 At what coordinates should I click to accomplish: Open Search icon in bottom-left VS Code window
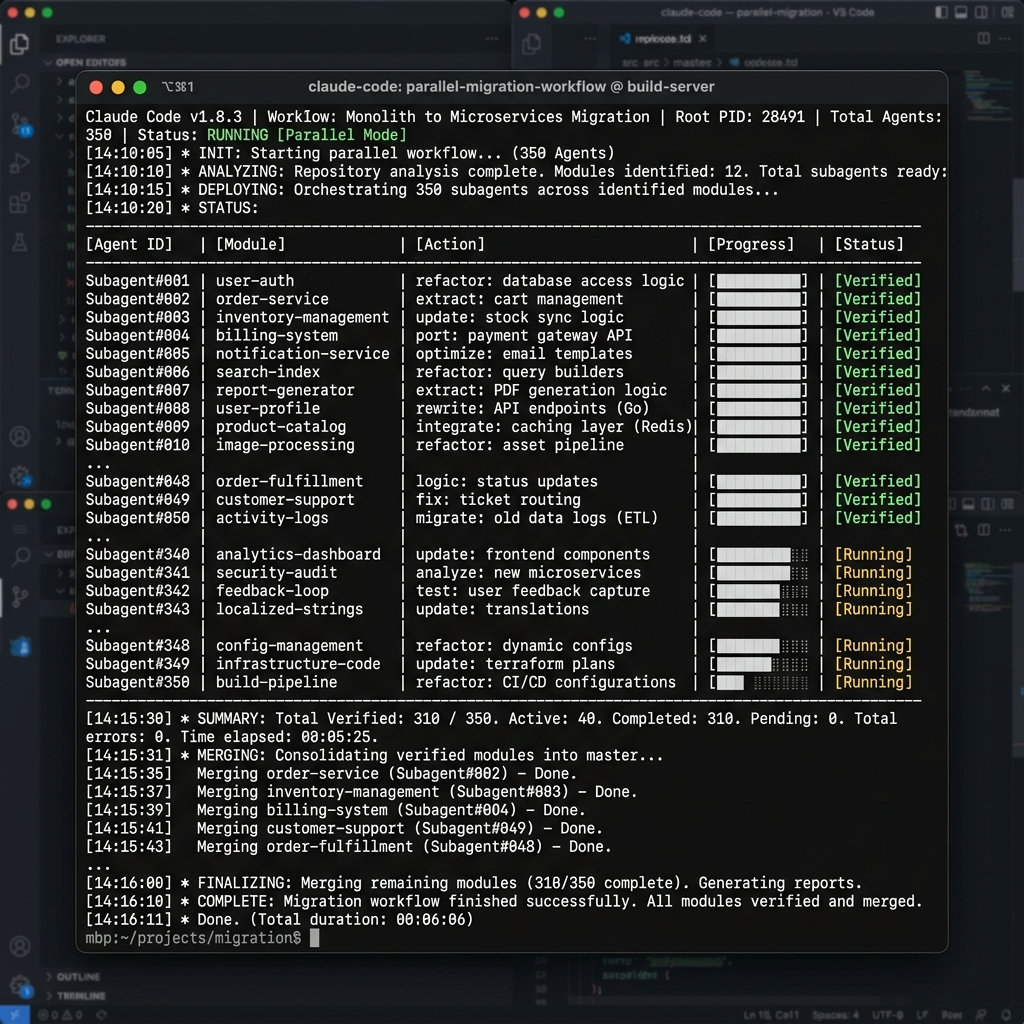pyautogui.click(x=20, y=556)
